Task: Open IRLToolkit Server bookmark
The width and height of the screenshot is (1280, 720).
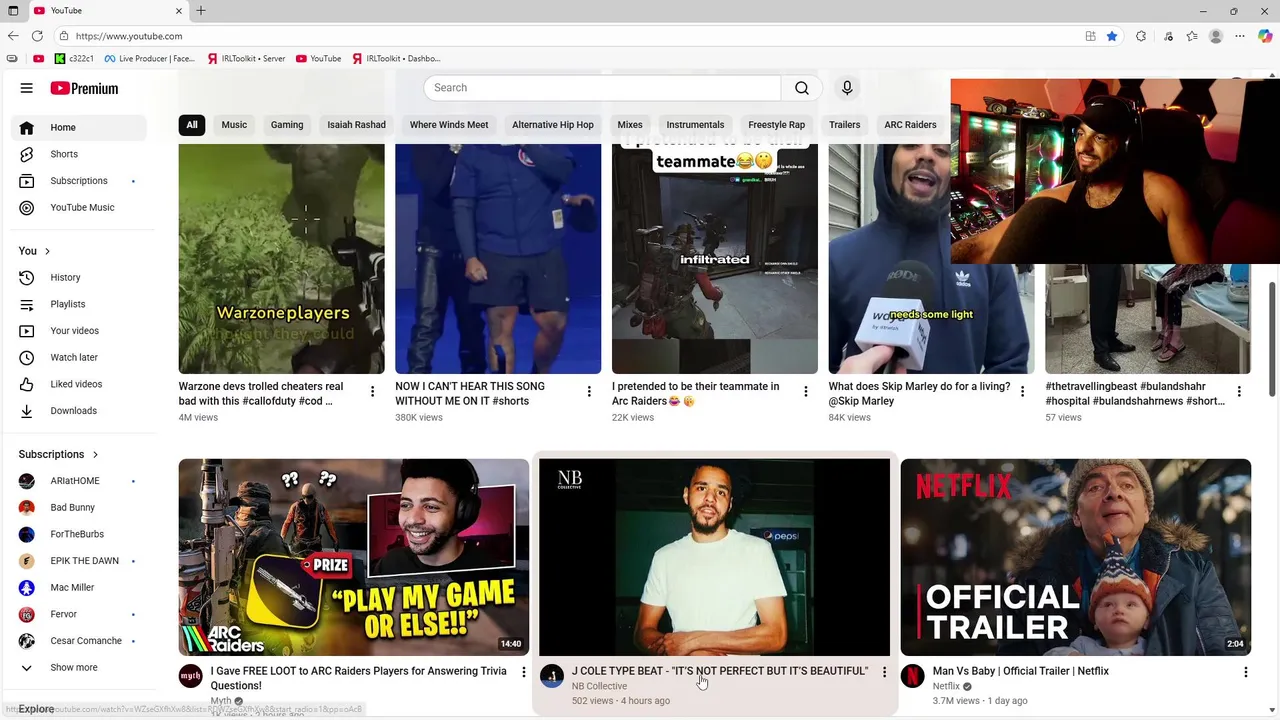Action: coord(246,58)
